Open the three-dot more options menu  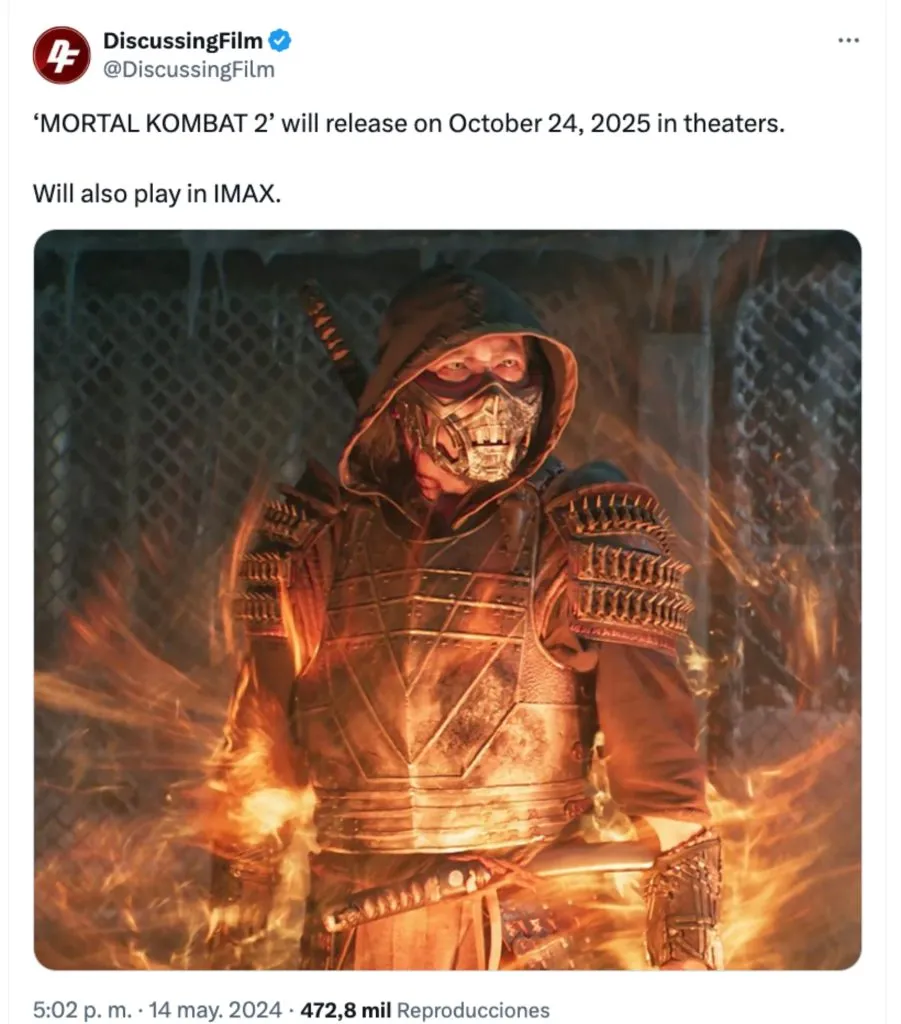(848, 40)
